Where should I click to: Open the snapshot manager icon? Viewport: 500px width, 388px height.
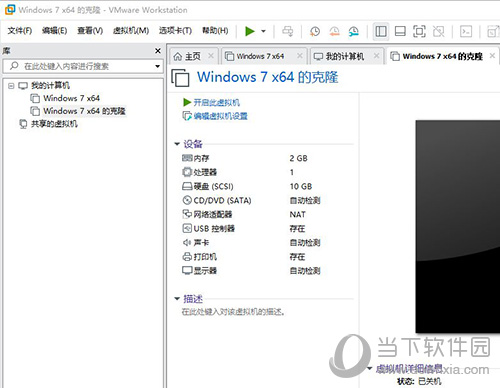(354, 31)
